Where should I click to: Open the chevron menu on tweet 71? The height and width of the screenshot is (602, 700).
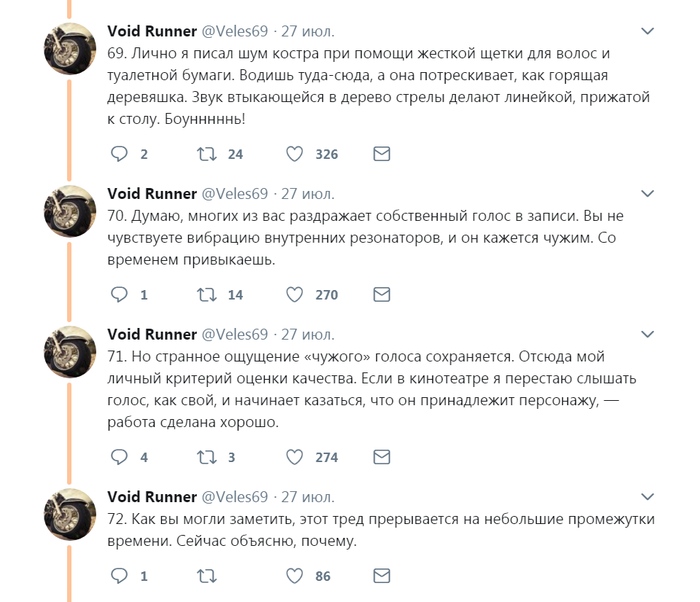point(649,335)
